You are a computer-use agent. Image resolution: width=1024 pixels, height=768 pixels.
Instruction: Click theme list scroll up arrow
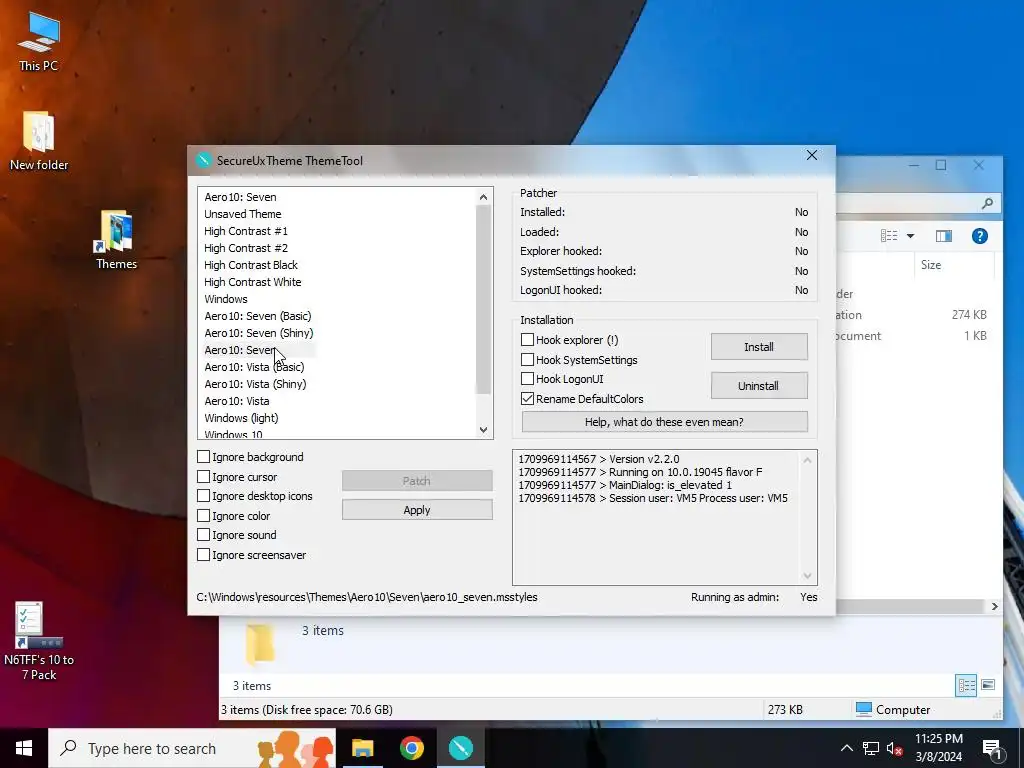[x=483, y=197]
